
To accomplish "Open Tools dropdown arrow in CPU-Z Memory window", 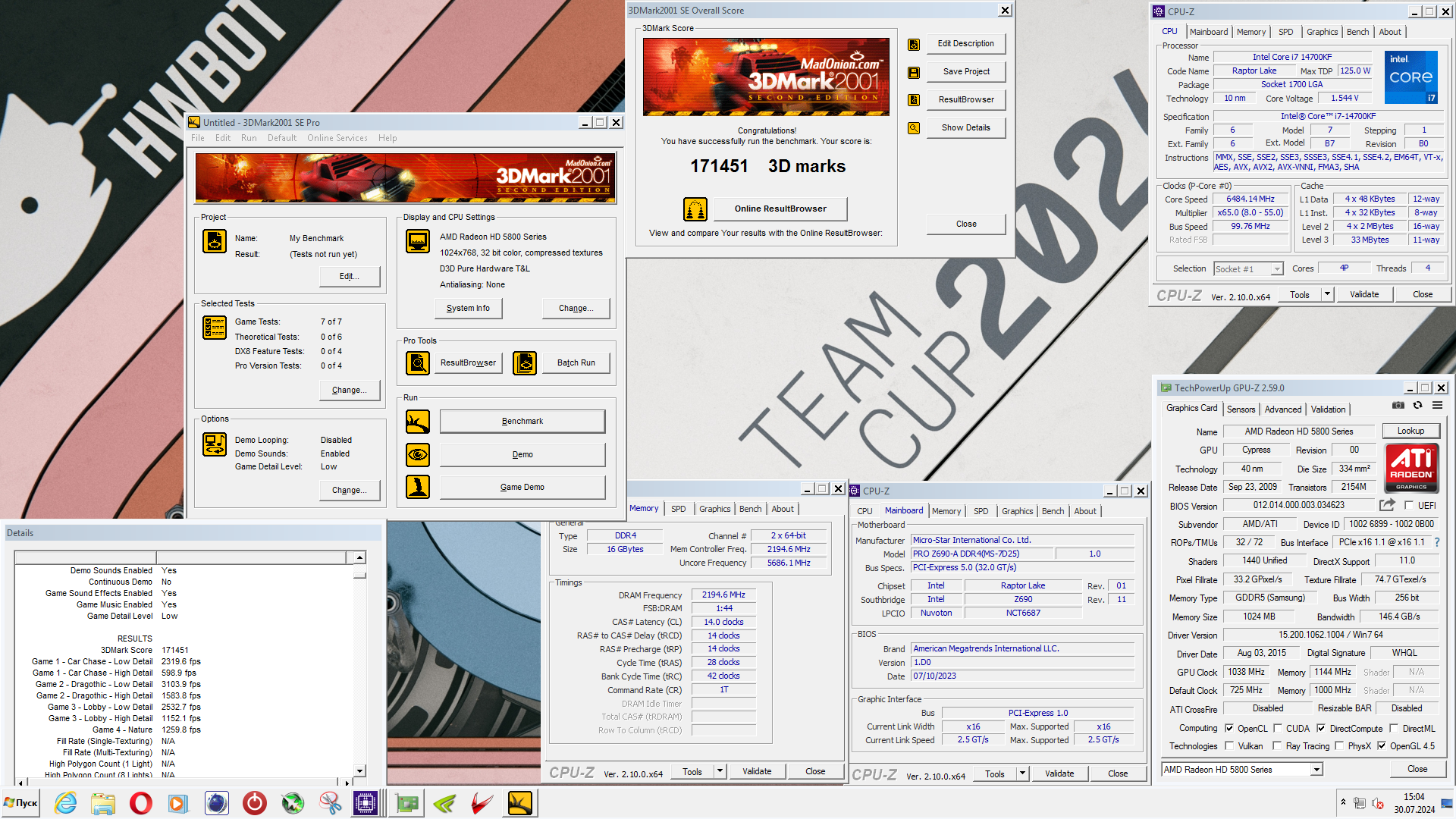I will coord(720,771).
